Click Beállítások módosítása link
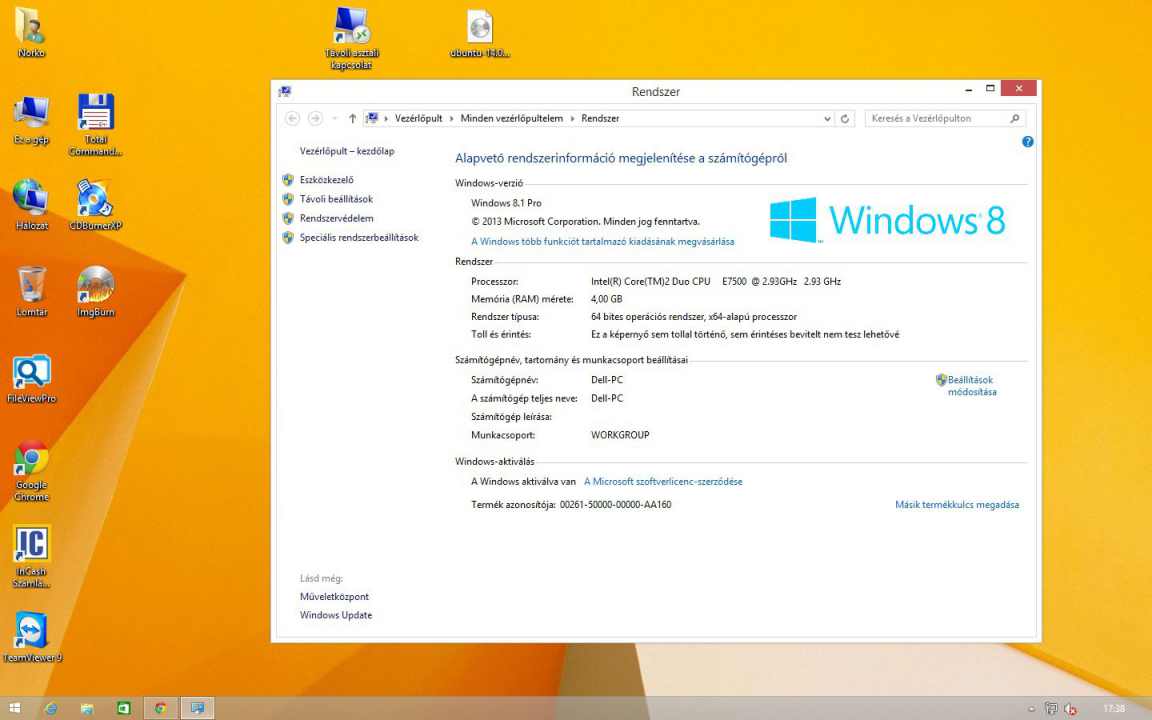The height and width of the screenshot is (720, 1152). pyautogui.click(x=971, y=386)
